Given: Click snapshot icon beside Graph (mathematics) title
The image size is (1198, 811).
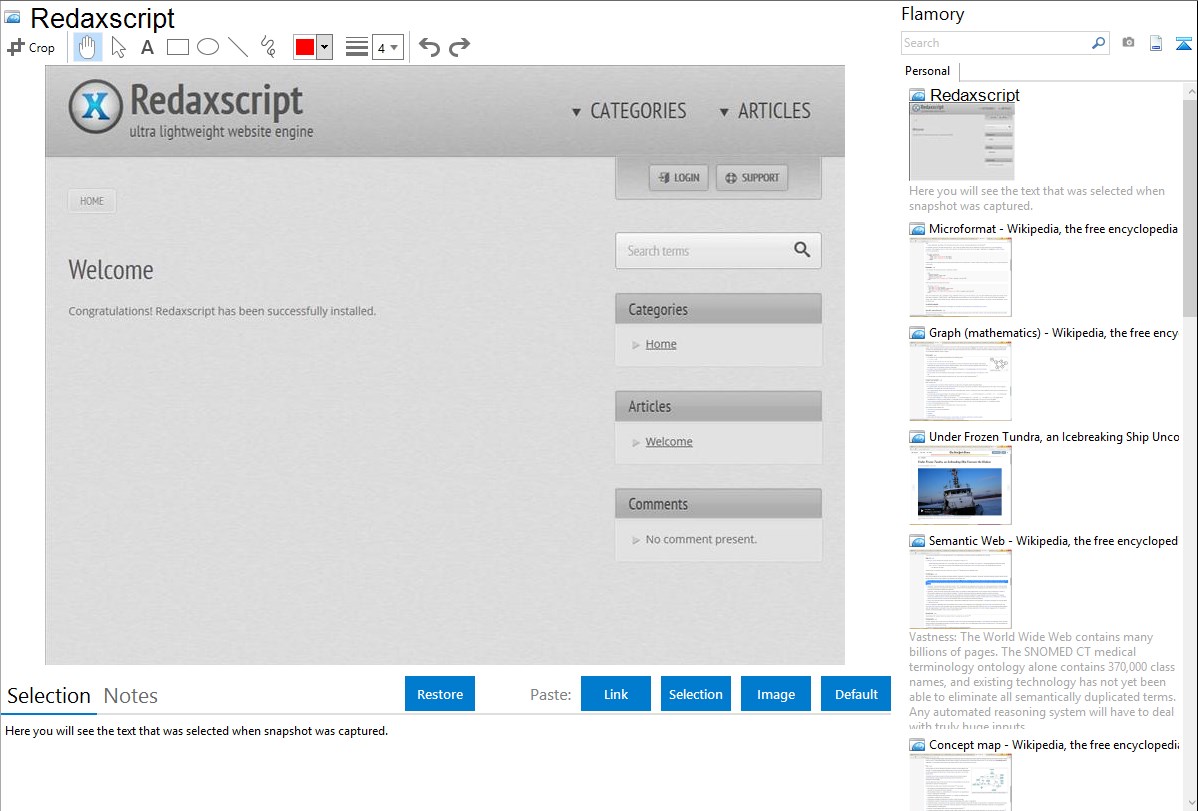Looking at the screenshot, I should (917, 333).
